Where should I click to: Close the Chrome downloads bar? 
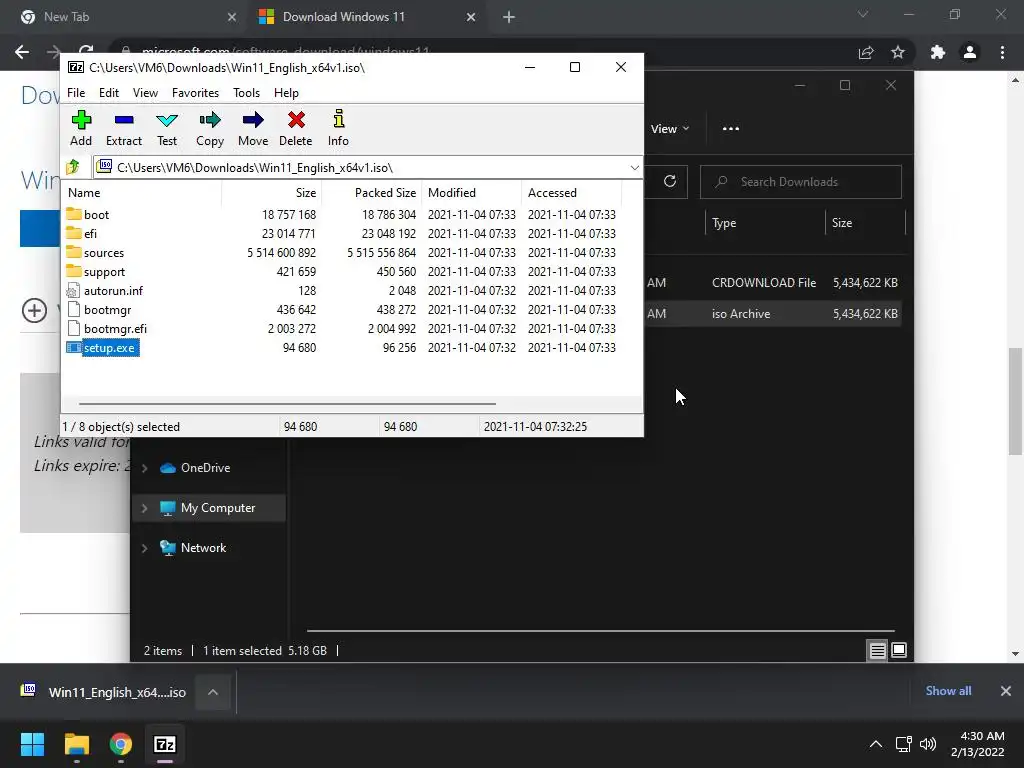[1006, 691]
